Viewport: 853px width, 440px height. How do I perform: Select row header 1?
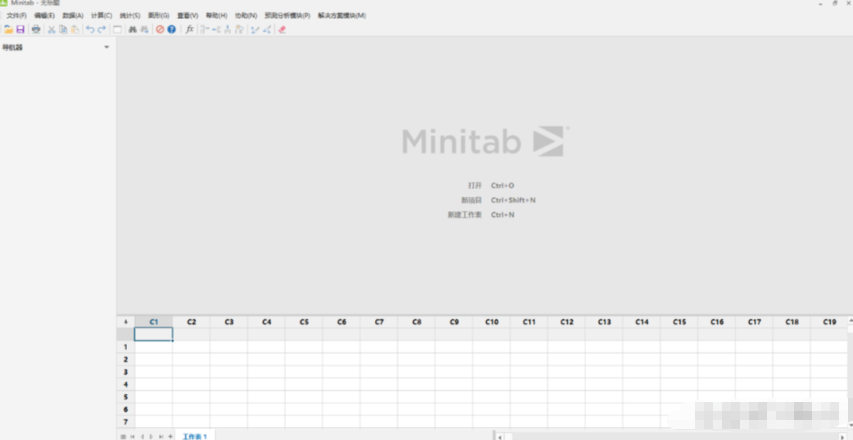(126, 347)
